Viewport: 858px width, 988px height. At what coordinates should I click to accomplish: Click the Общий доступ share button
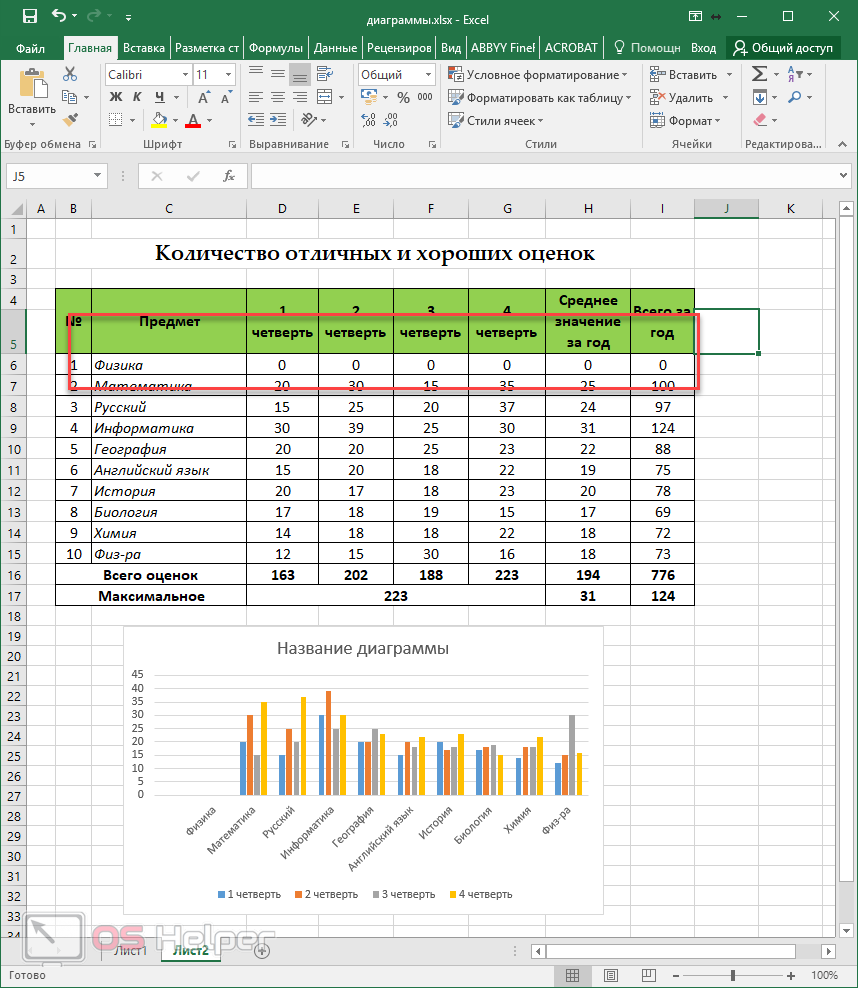[783, 47]
